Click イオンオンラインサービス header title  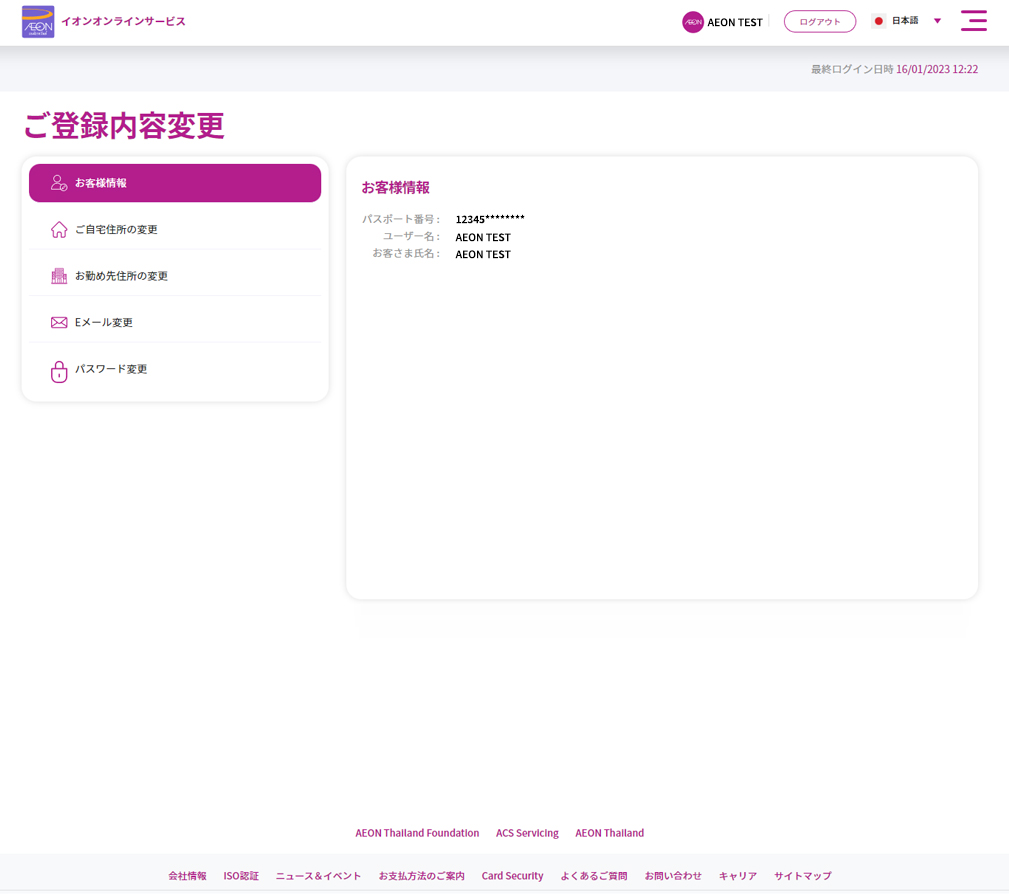pos(124,21)
